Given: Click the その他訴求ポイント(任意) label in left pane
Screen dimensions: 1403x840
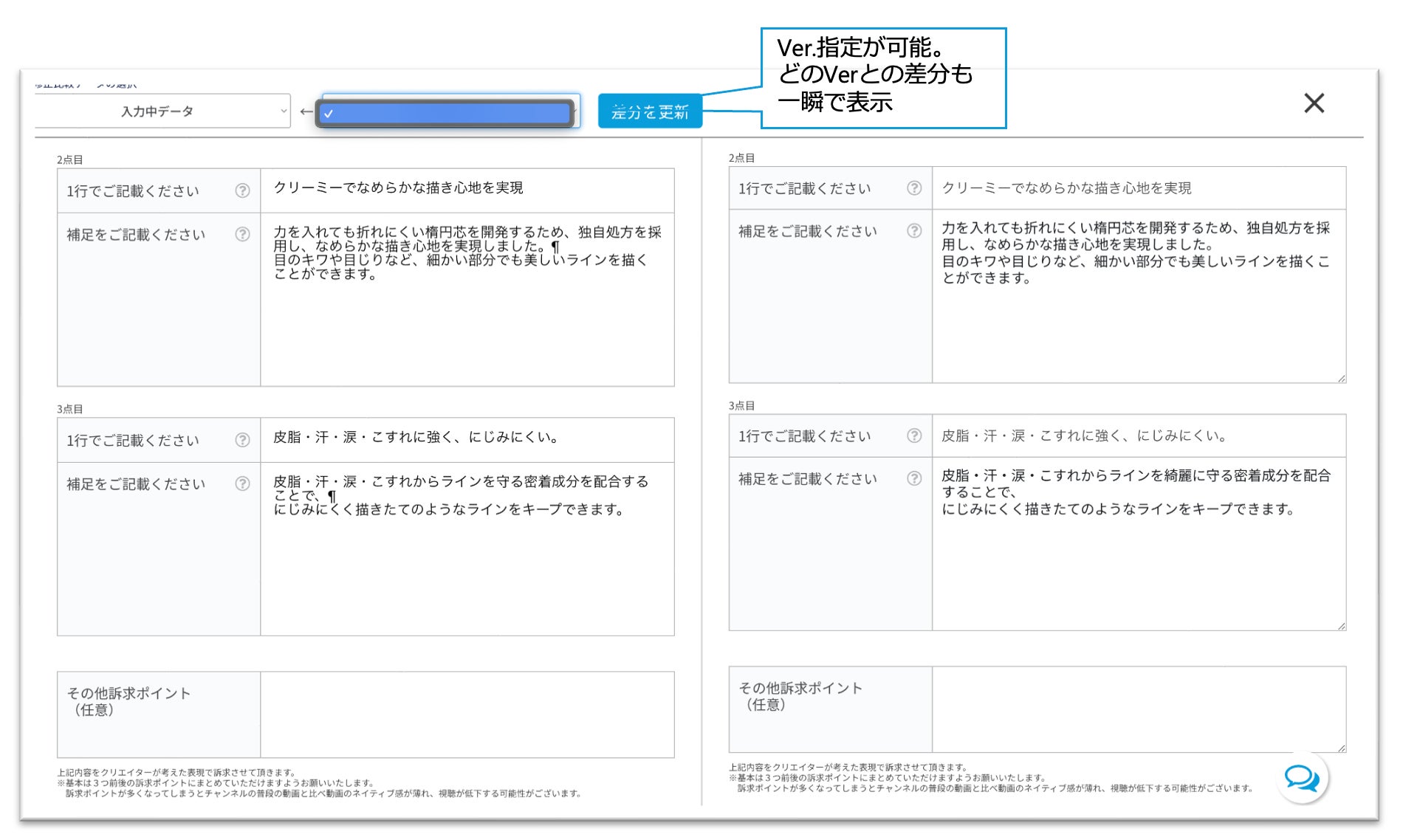Looking at the screenshot, I should click(x=128, y=701).
